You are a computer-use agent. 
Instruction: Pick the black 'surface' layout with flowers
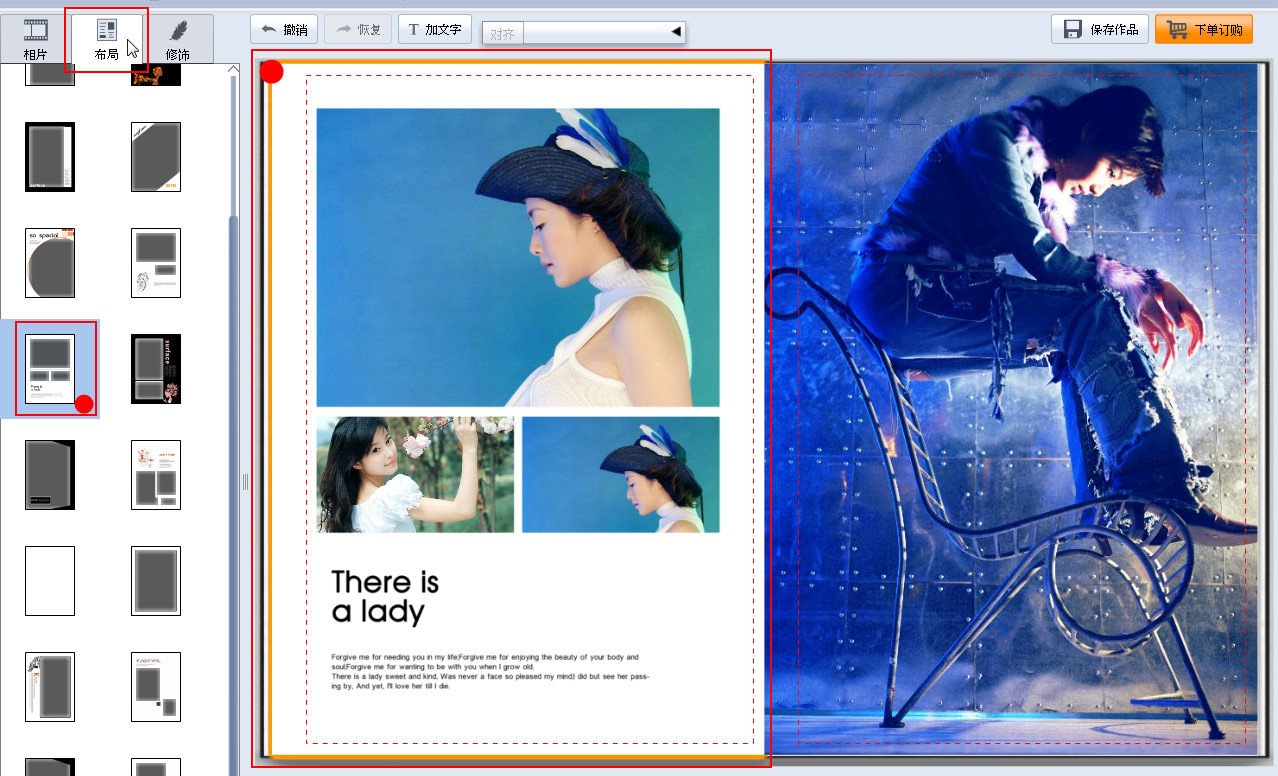point(156,369)
